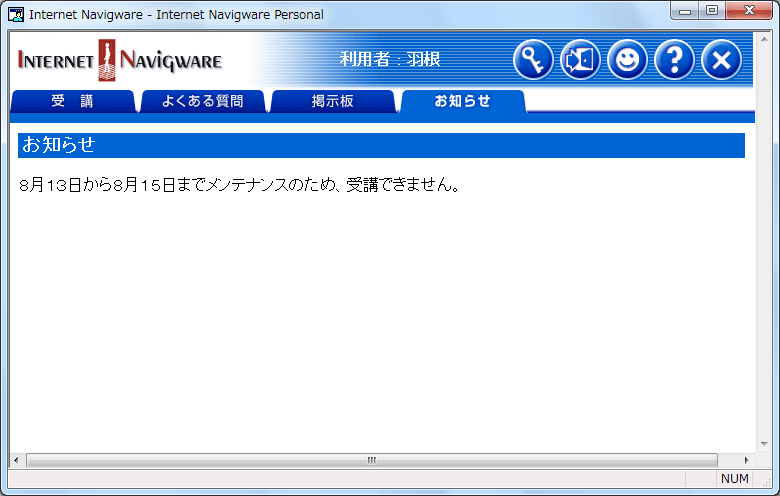Open the よくある質問 tab
This screenshot has width=780, height=496.
[202, 101]
